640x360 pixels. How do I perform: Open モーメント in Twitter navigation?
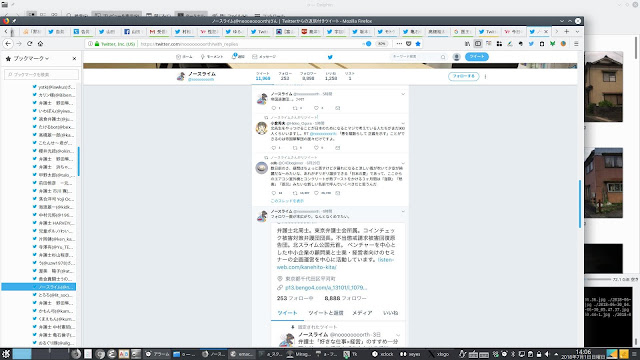(212, 57)
